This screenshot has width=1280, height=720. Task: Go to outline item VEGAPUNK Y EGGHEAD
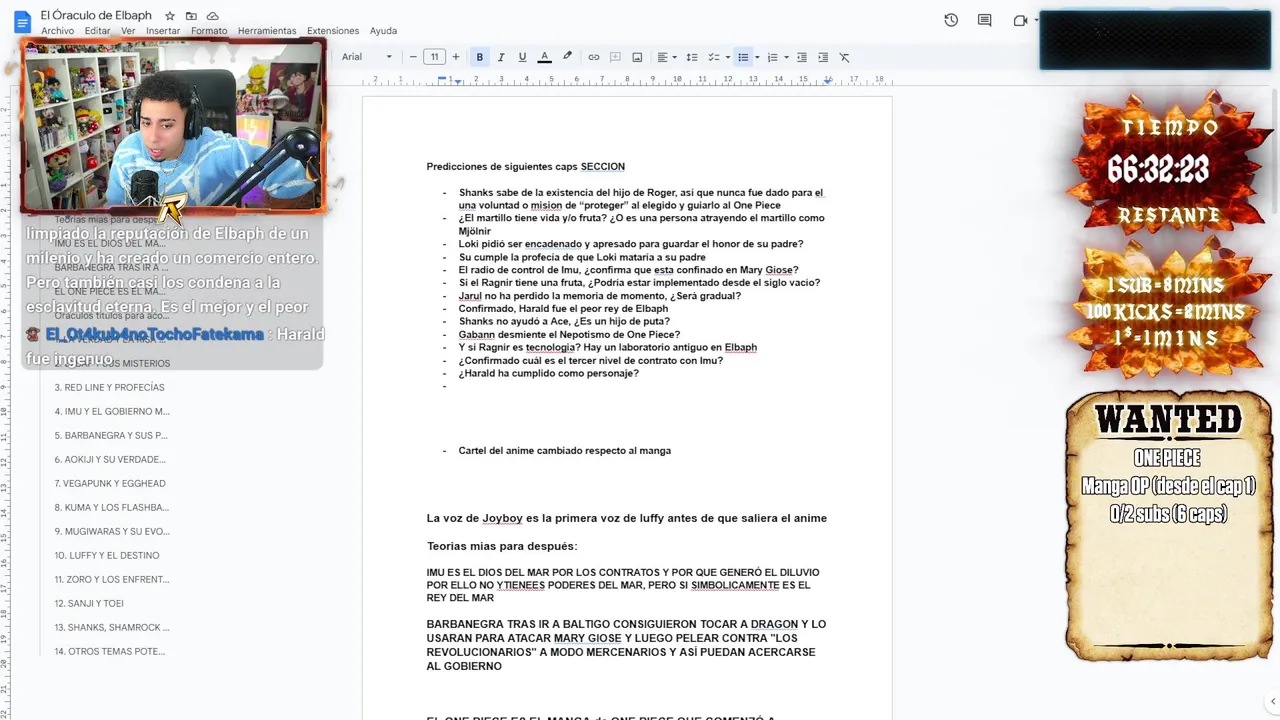pos(110,483)
